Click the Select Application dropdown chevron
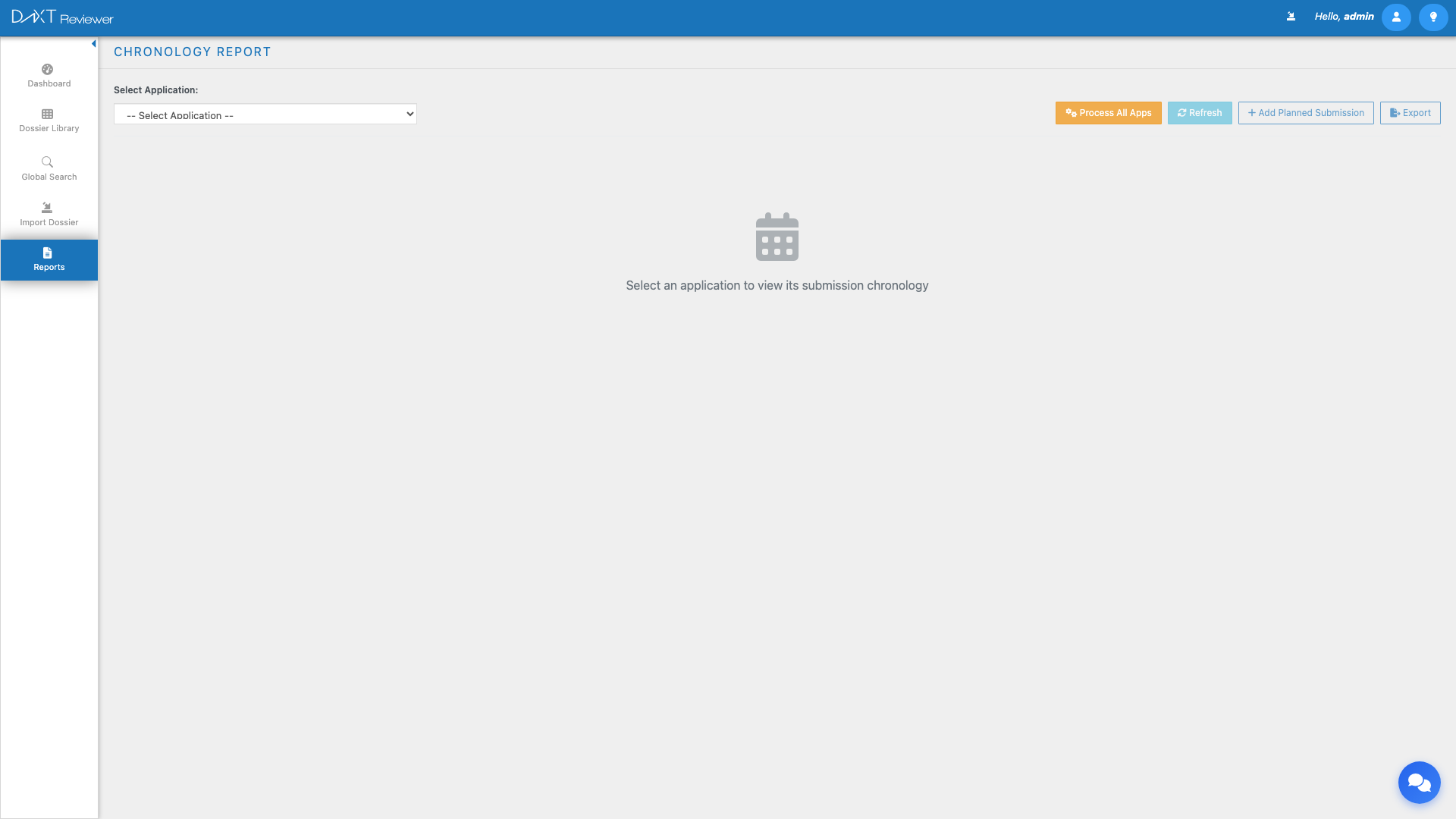The image size is (1456, 819). pyautogui.click(x=409, y=115)
